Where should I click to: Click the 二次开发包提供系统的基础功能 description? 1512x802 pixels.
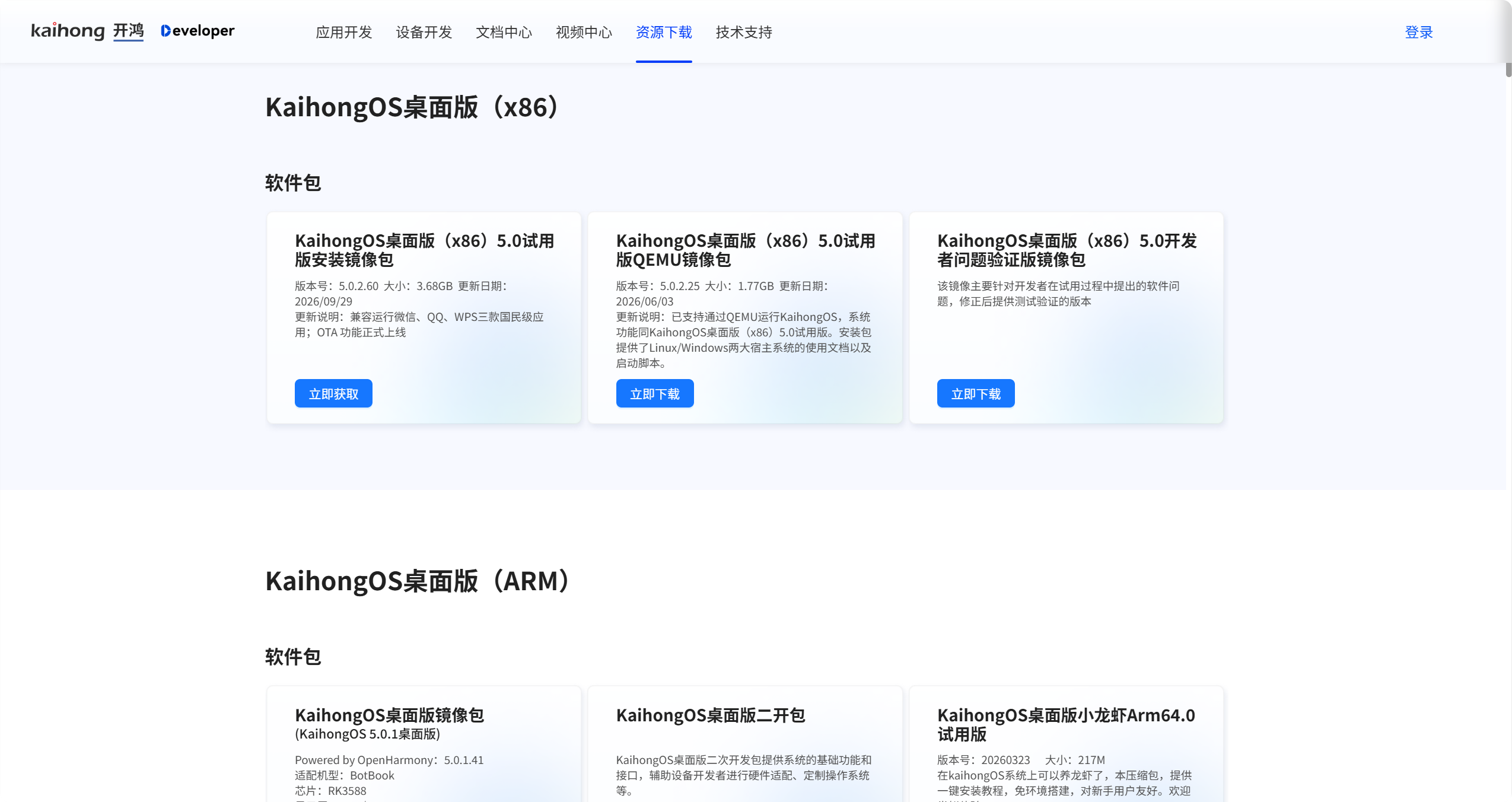tap(744, 775)
